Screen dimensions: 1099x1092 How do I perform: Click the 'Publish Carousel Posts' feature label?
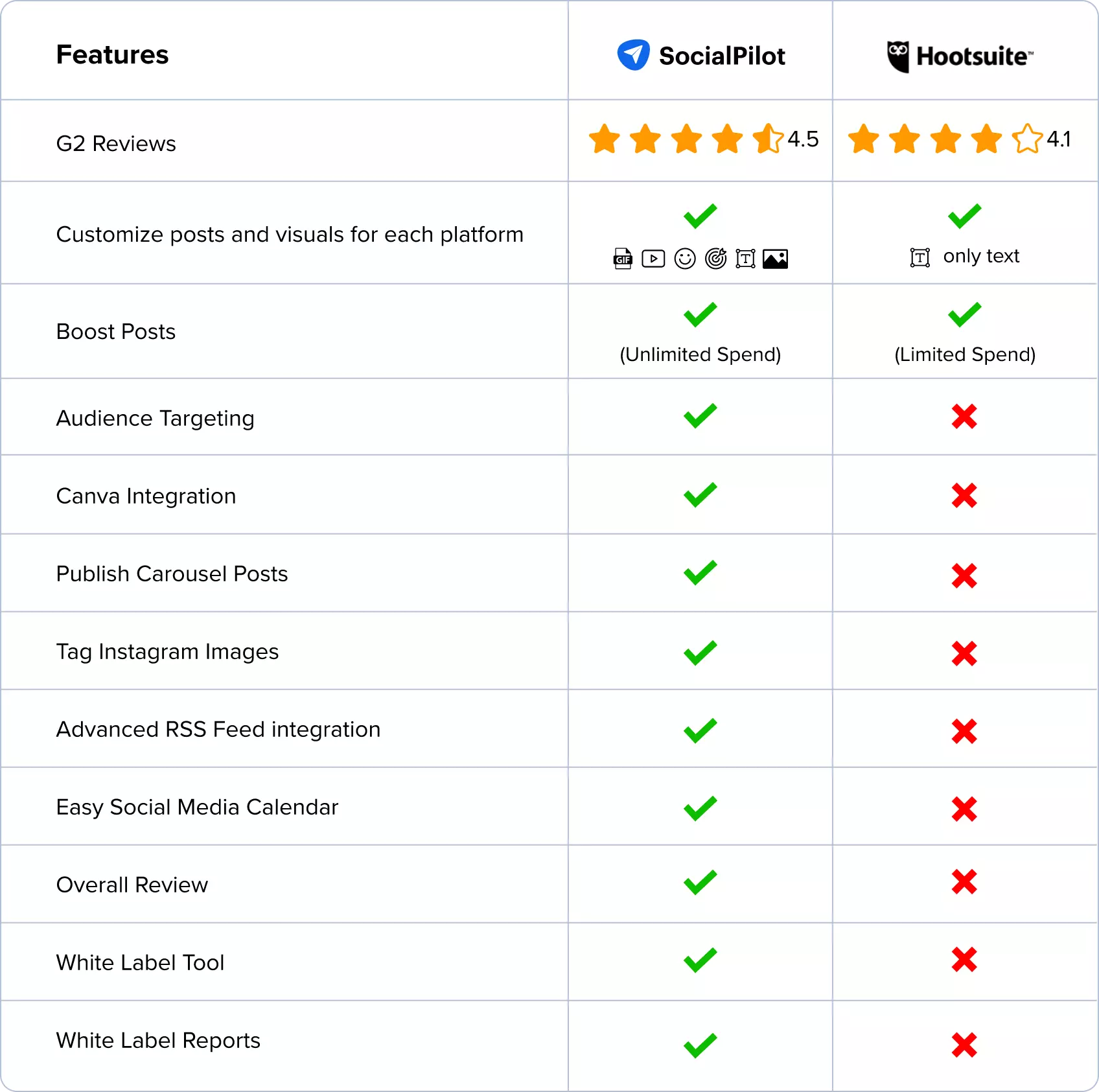coord(172,574)
